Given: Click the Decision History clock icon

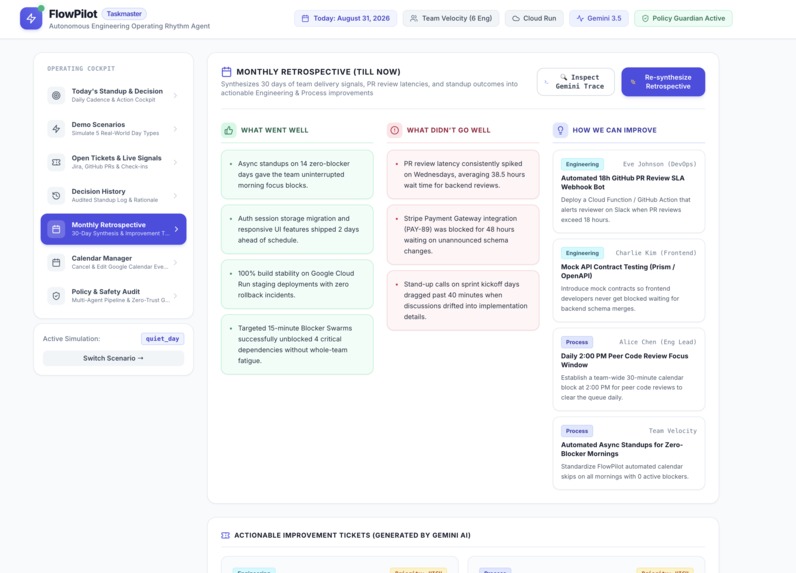Looking at the screenshot, I should tap(56, 195).
